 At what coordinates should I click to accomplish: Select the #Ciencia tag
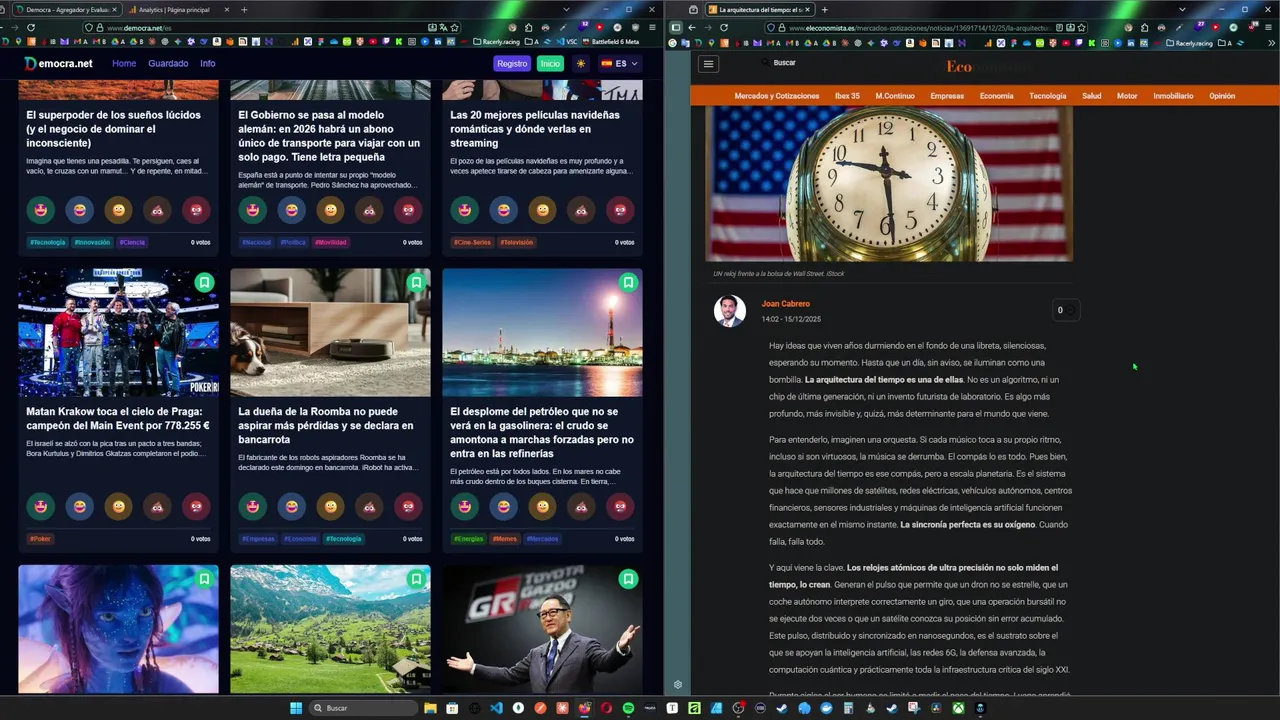click(132, 242)
